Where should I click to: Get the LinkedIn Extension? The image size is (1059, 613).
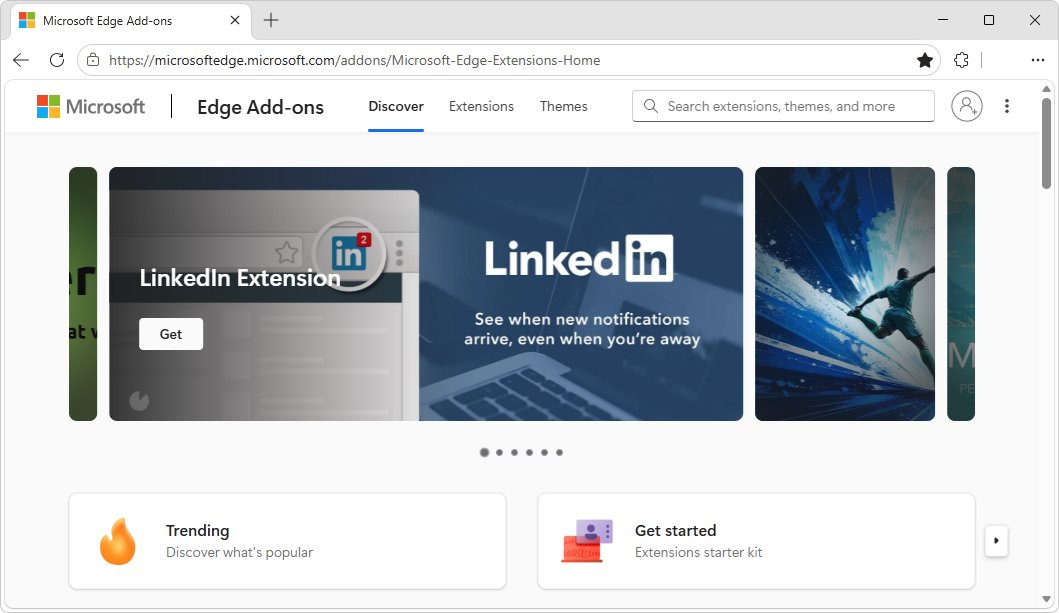click(171, 334)
